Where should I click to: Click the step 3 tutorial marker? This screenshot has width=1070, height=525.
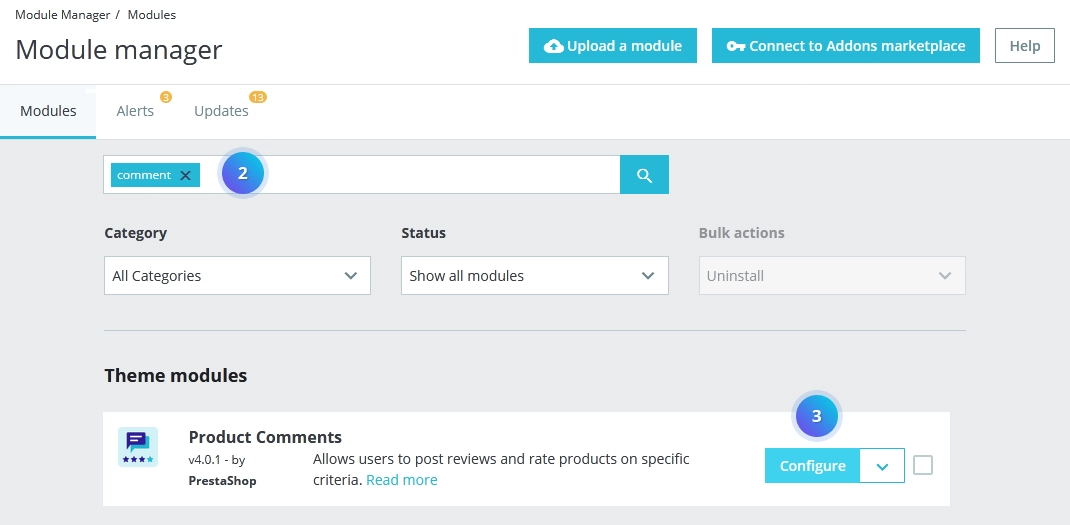pos(816,416)
